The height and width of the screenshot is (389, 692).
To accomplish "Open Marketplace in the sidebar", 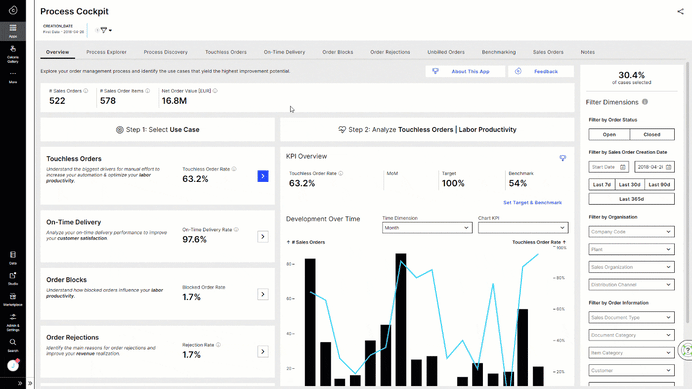I will coord(13,299).
